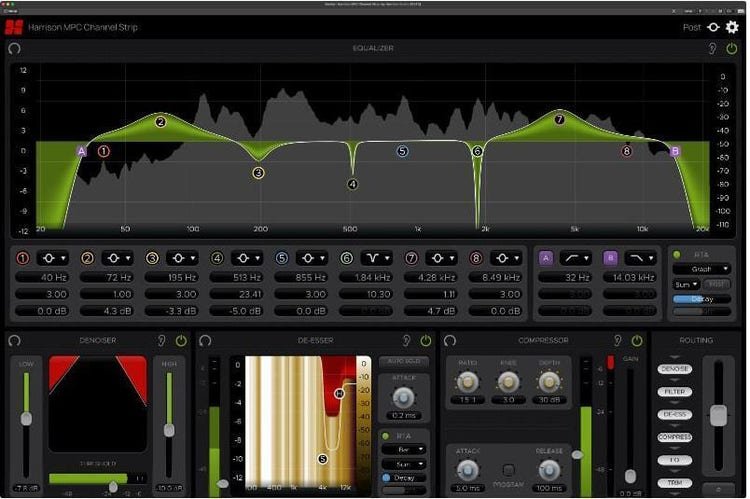Click the Denoiser LOW slider handle
The image size is (750, 499).
point(26,419)
